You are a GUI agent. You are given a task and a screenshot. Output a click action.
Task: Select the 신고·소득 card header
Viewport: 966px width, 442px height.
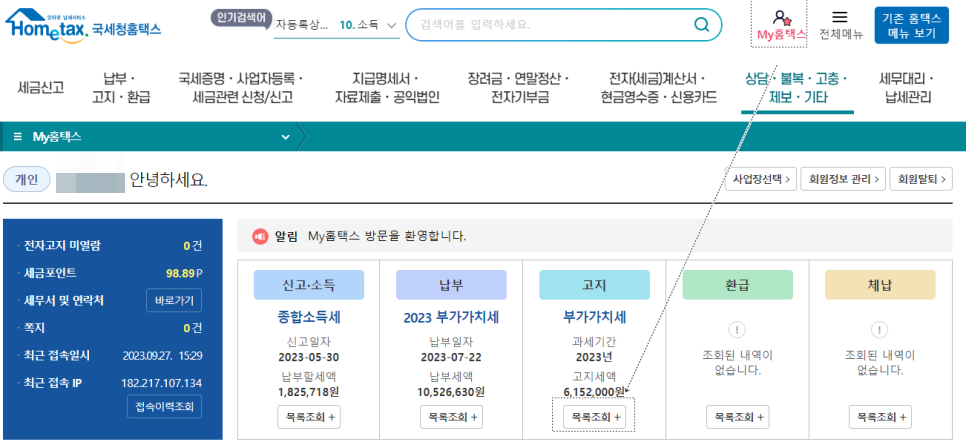tap(309, 285)
